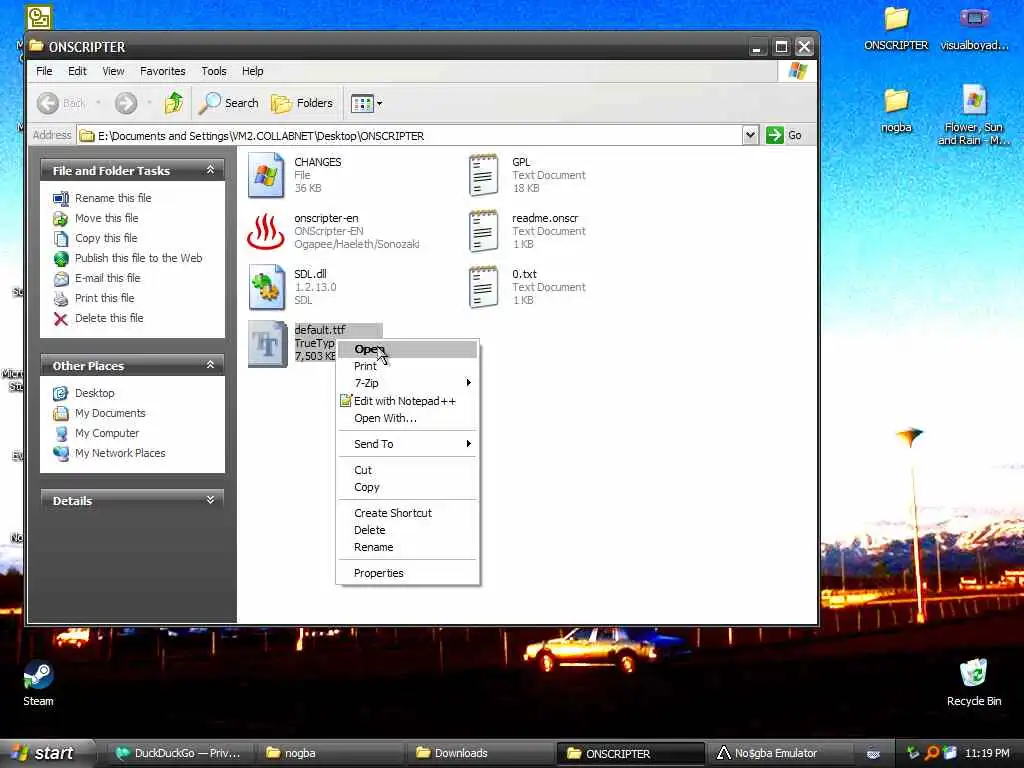Viewport: 1024px width, 768px height.
Task: Go to Desktop in Other Places
Action: click(x=94, y=393)
